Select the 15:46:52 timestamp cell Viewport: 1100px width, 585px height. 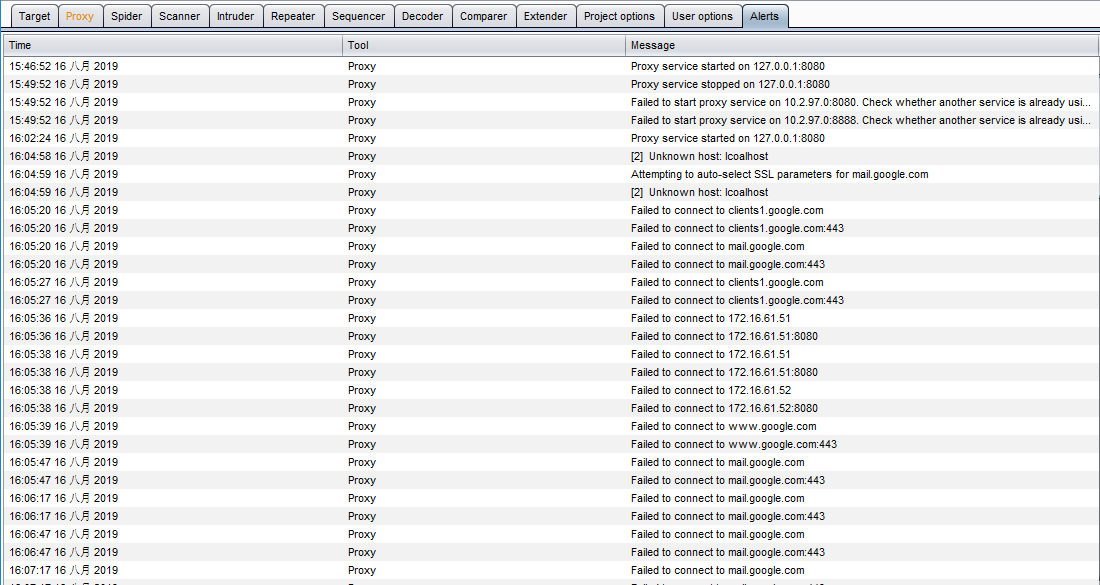(x=64, y=67)
